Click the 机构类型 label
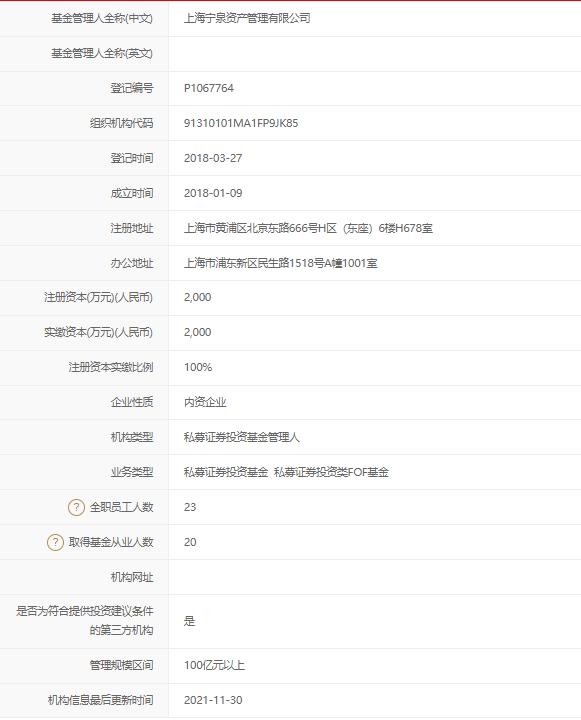The width and height of the screenshot is (581, 720). tap(131, 437)
